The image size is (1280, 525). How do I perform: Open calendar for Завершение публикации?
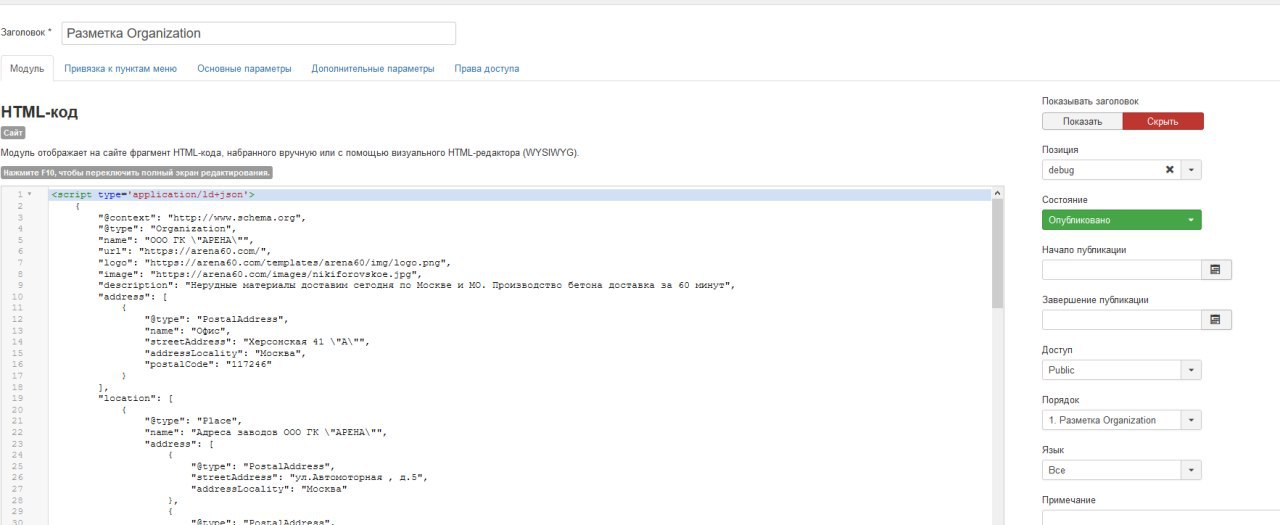(1216, 320)
